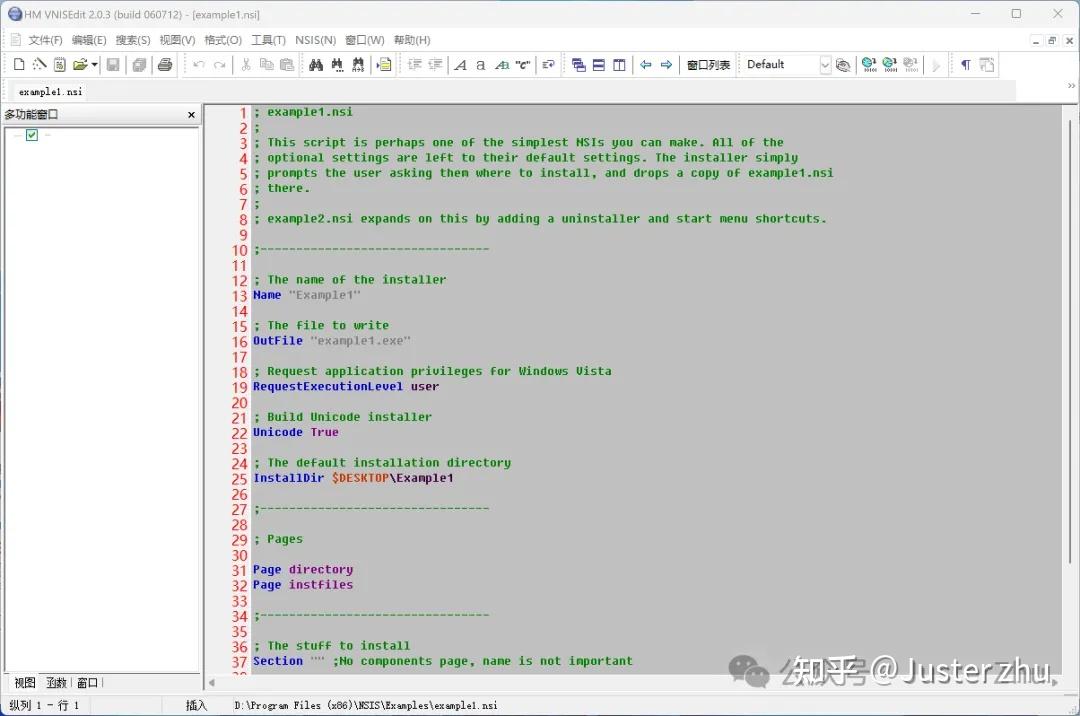Viewport: 1080px width, 716px height.
Task: Compile the script with the first globe icon
Action: (869, 65)
